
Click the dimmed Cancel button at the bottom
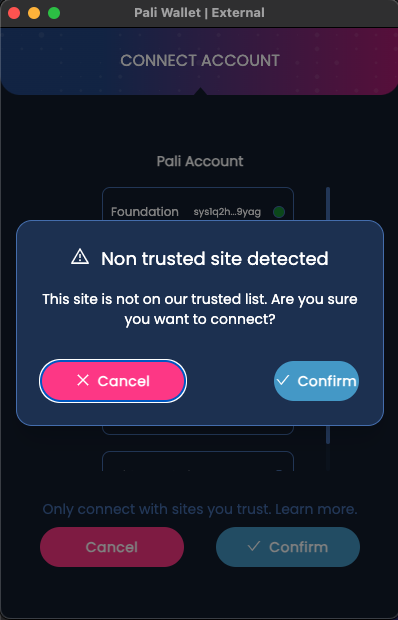[x=112, y=547]
